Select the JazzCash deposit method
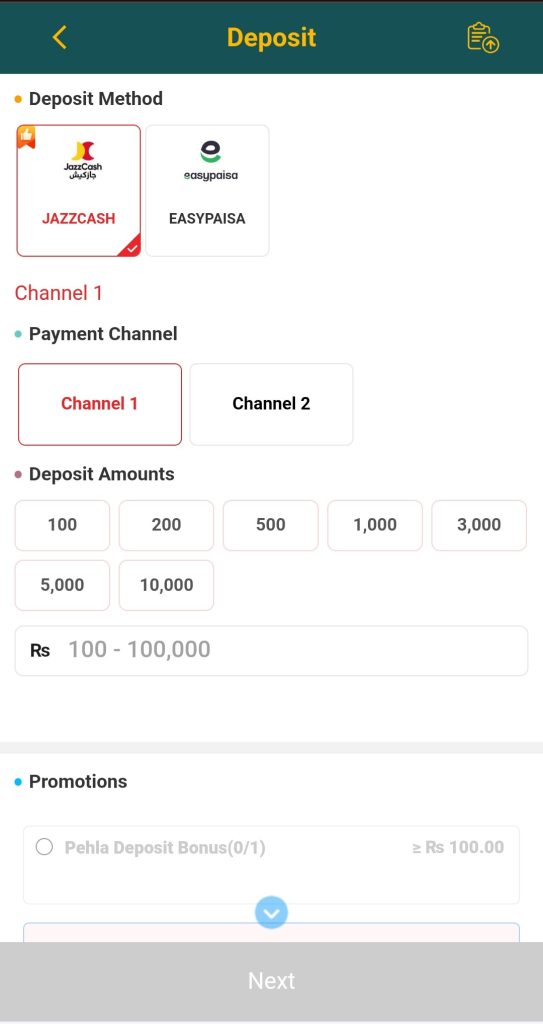543x1024 pixels. pos(78,191)
